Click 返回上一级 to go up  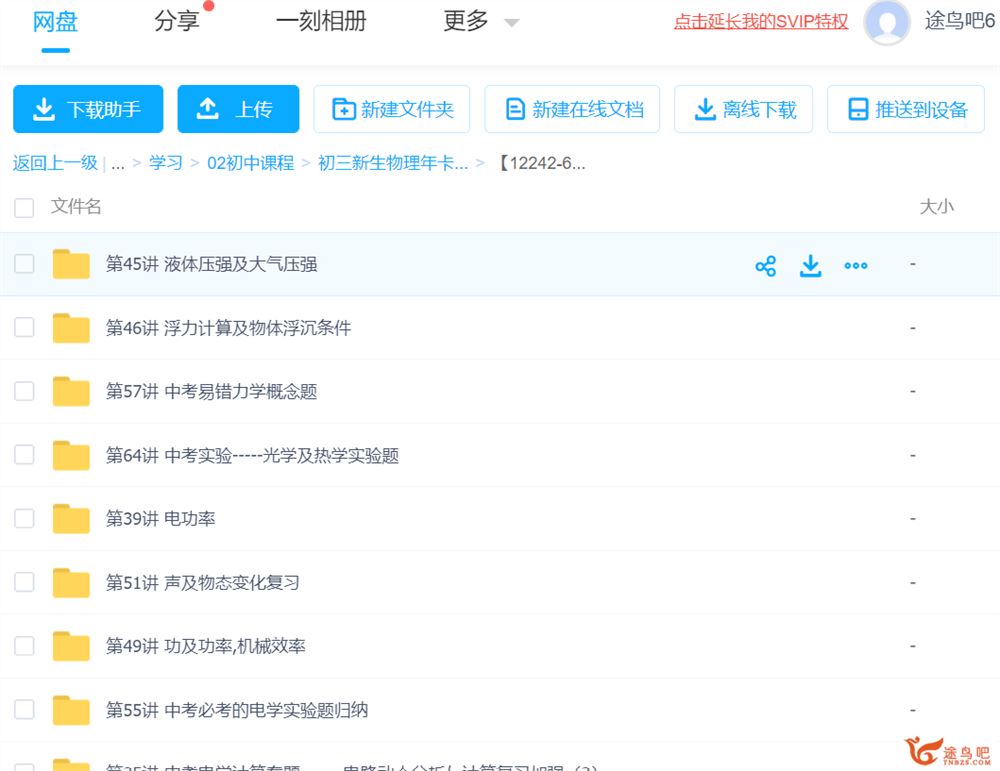55,163
